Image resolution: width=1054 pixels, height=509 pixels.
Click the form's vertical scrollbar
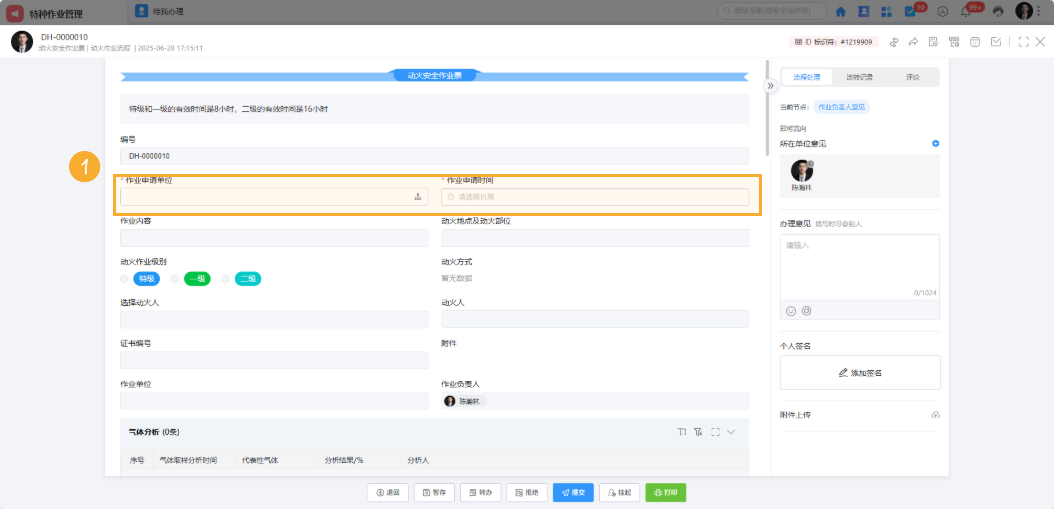point(766,106)
